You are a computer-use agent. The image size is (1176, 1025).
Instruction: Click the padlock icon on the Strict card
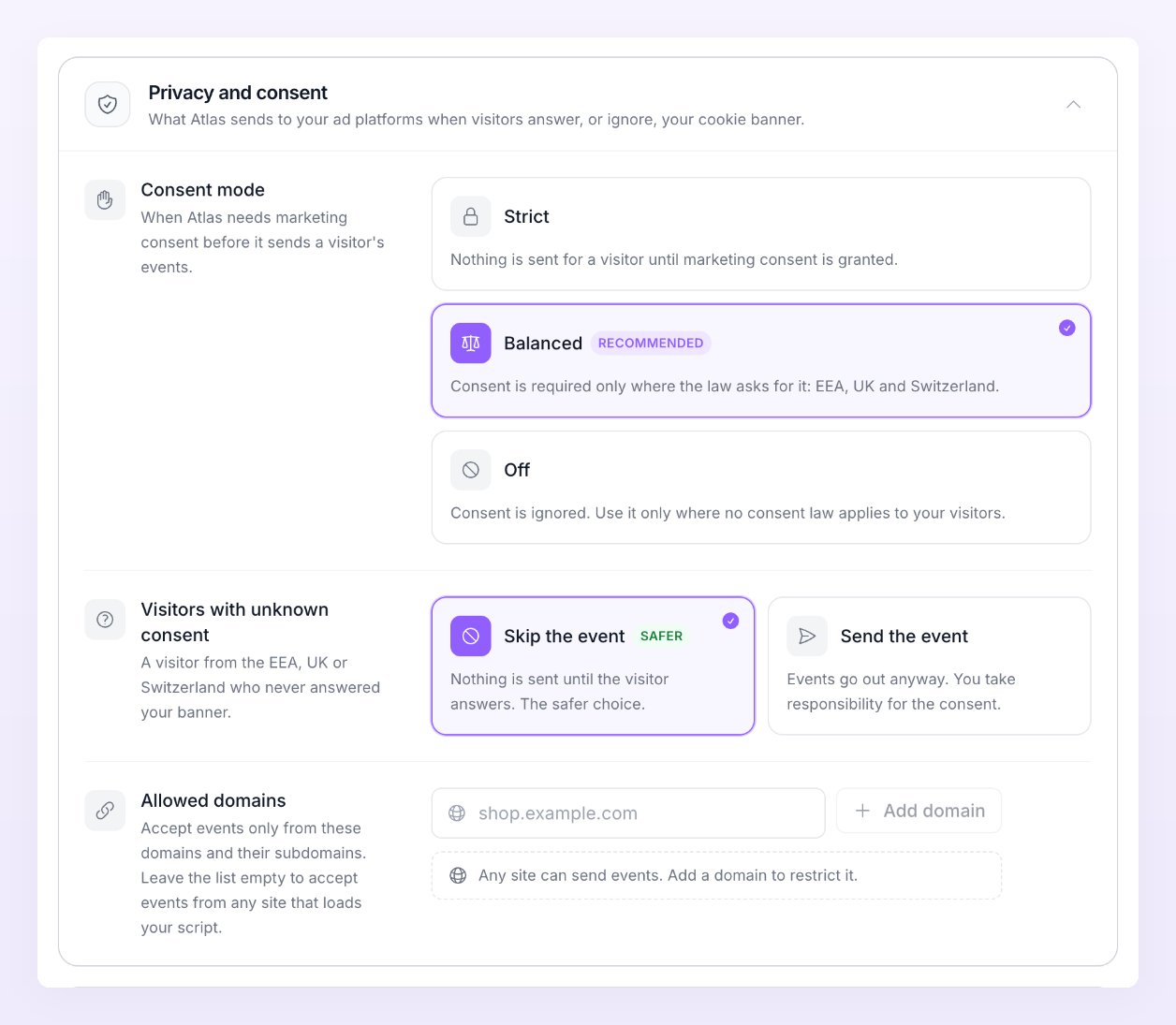(x=471, y=216)
